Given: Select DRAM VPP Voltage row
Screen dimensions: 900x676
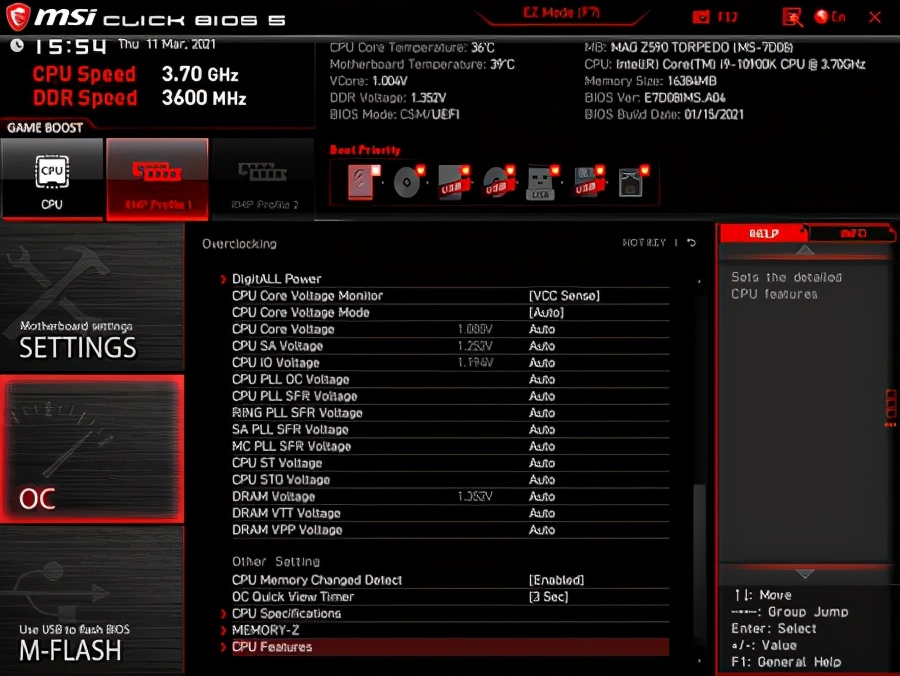Looking at the screenshot, I should point(451,530).
